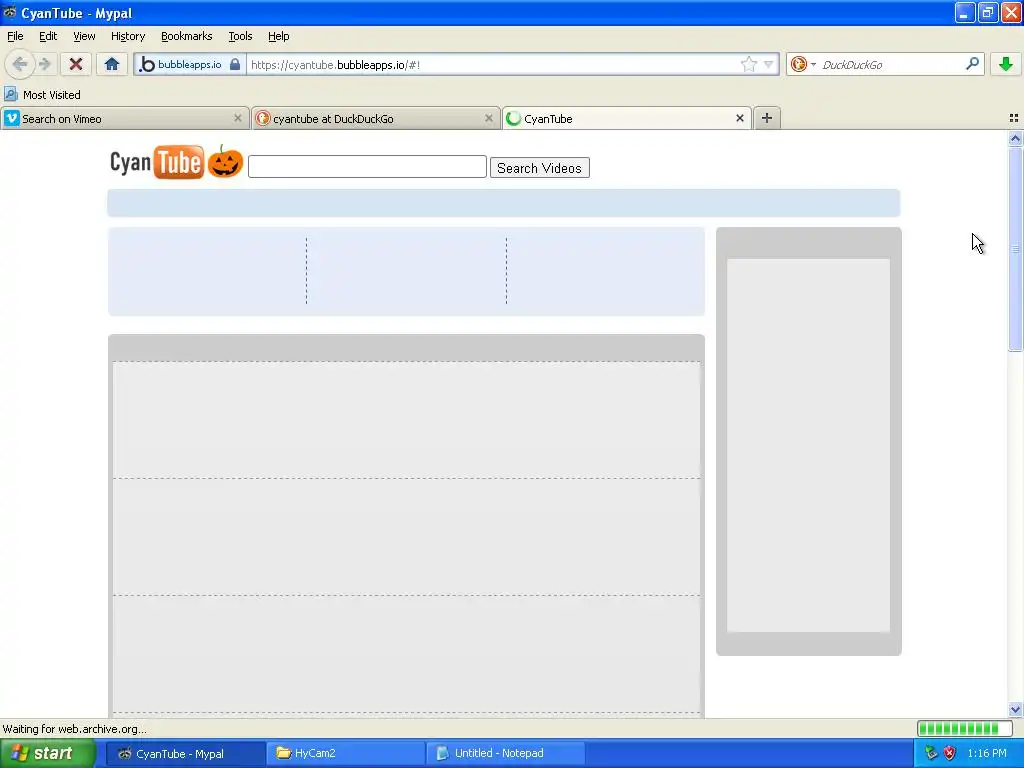Close the Search on Vimeo tab
Screen dimensions: 1024x768
(238, 118)
